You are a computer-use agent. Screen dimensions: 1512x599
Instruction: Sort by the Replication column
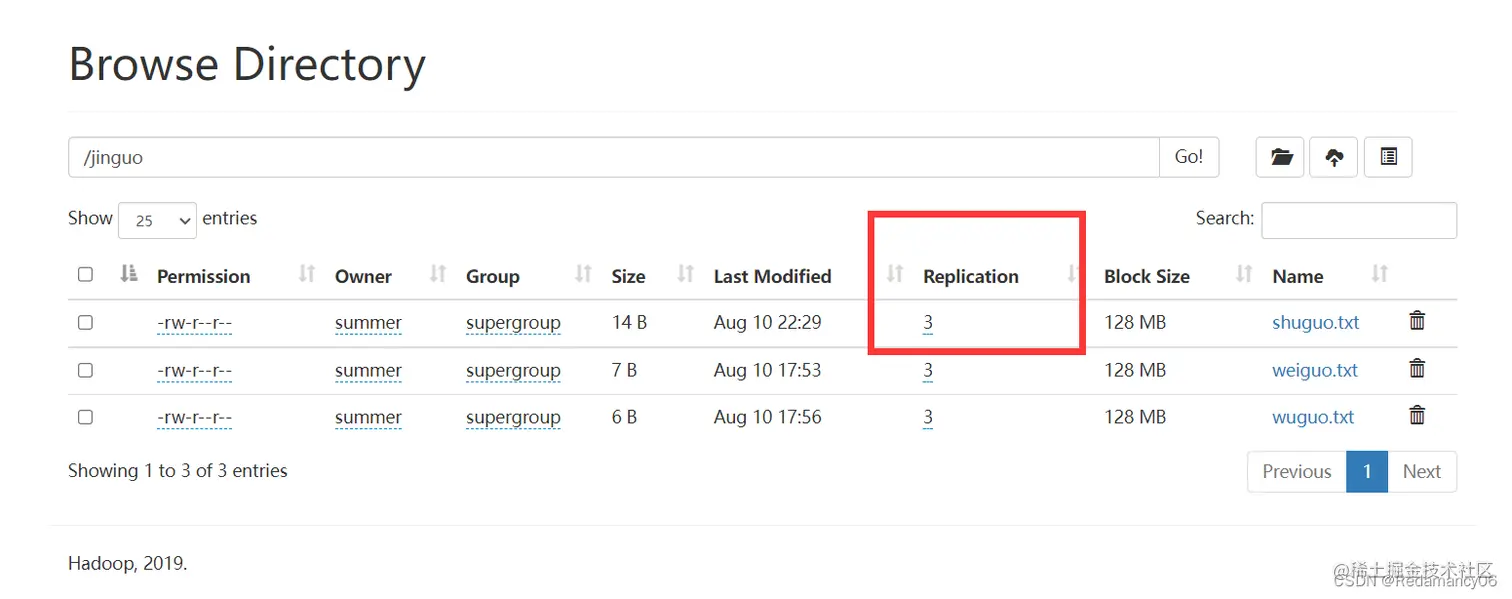(x=1072, y=274)
